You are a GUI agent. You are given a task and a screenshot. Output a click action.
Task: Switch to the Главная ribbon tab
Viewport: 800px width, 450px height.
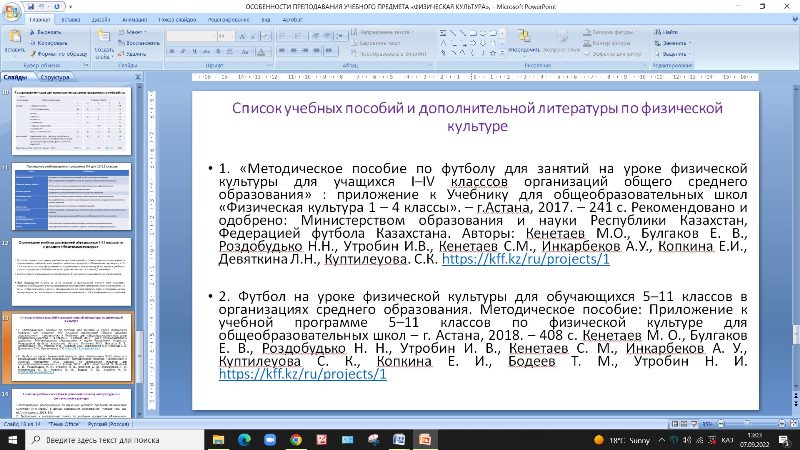click(39, 19)
